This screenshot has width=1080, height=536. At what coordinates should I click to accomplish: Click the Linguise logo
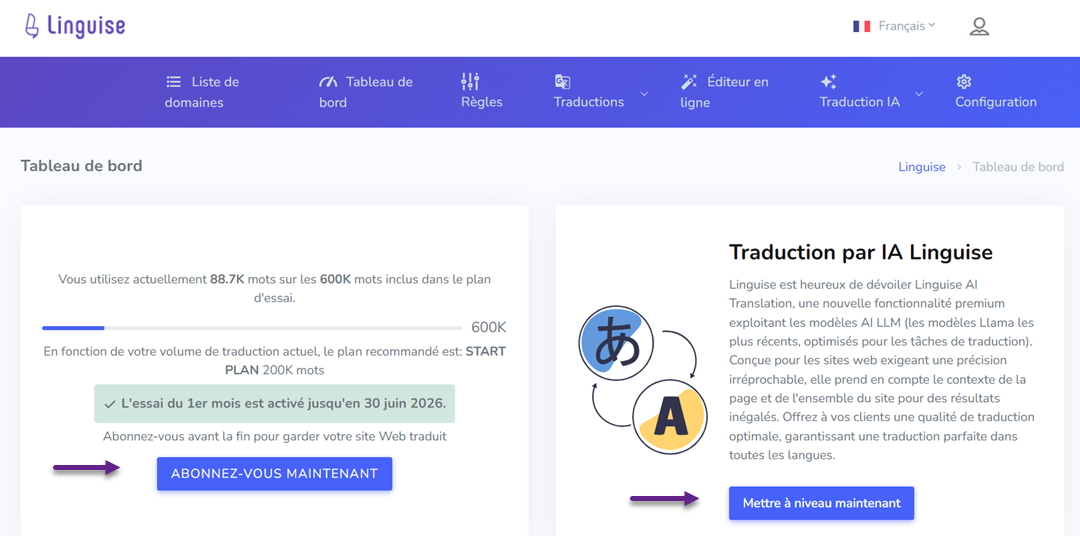coord(74,26)
